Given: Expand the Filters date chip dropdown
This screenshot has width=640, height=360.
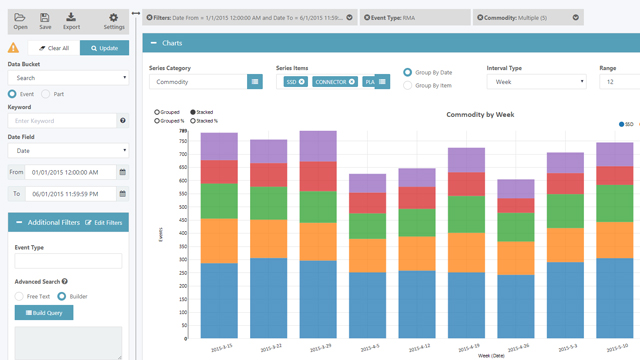Looking at the screenshot, I should 349,18.
